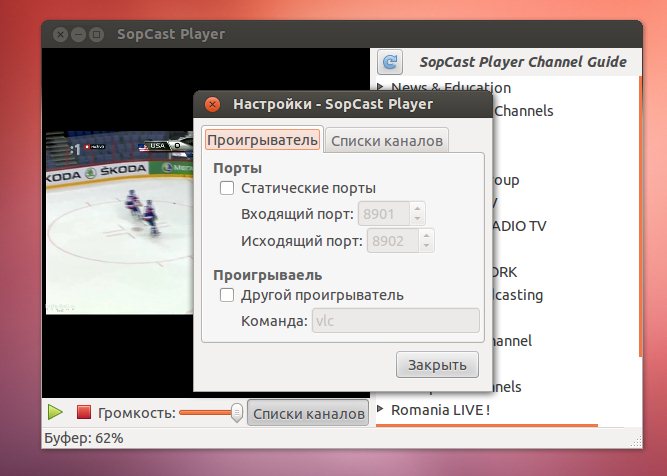The height and width of the screenshot is (476, 667).
Task: Maximize the main SopCast Player window
Action: (x=96, y=35)
